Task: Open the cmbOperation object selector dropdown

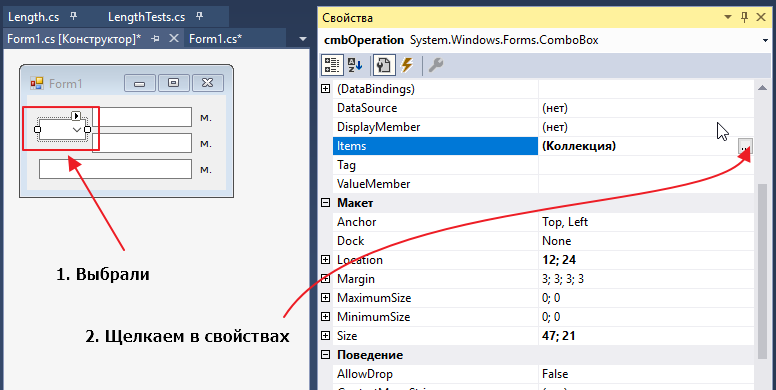Action: (x=766, y=41)
